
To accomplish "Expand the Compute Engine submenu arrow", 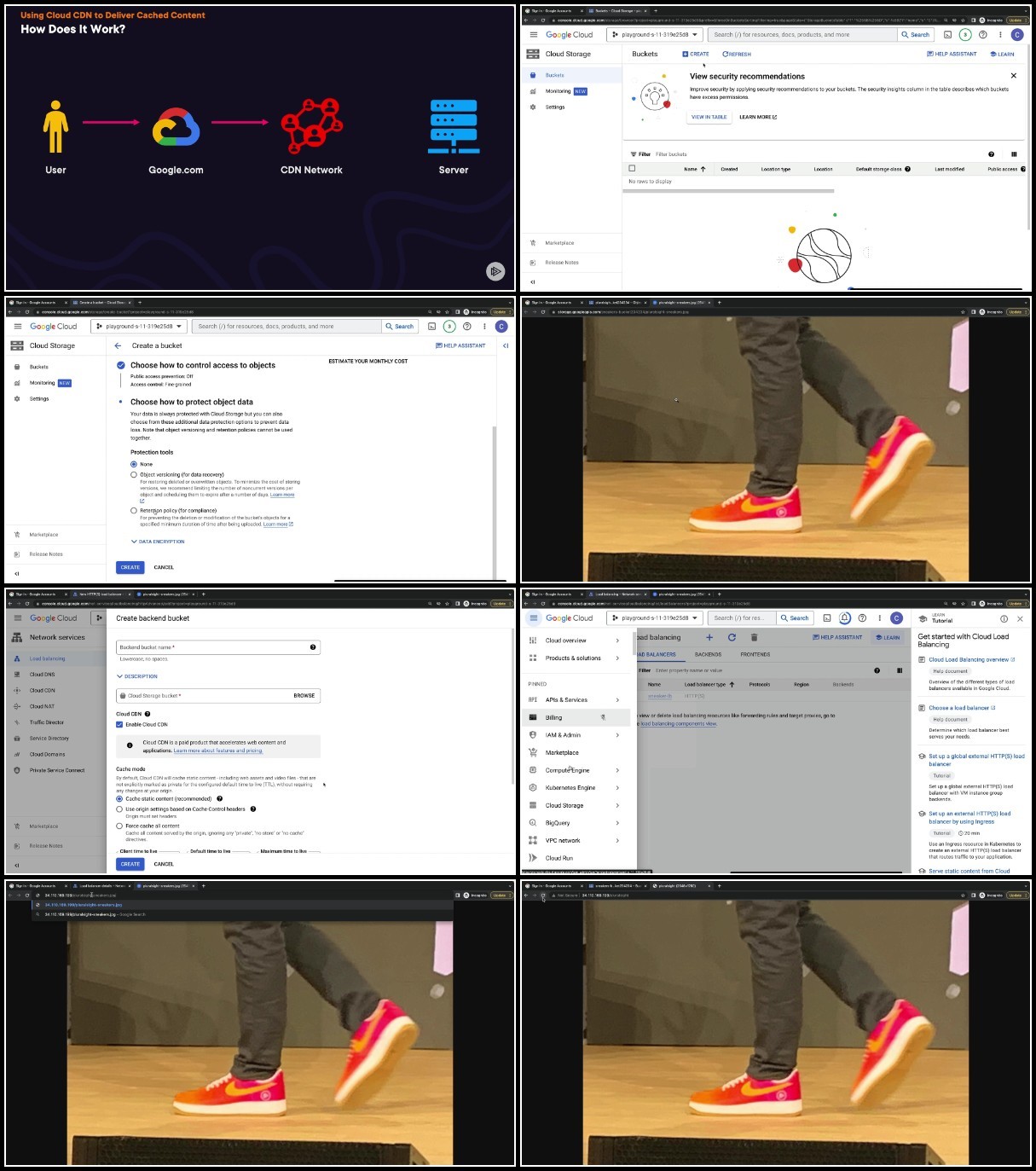I will tap(617, 770).
